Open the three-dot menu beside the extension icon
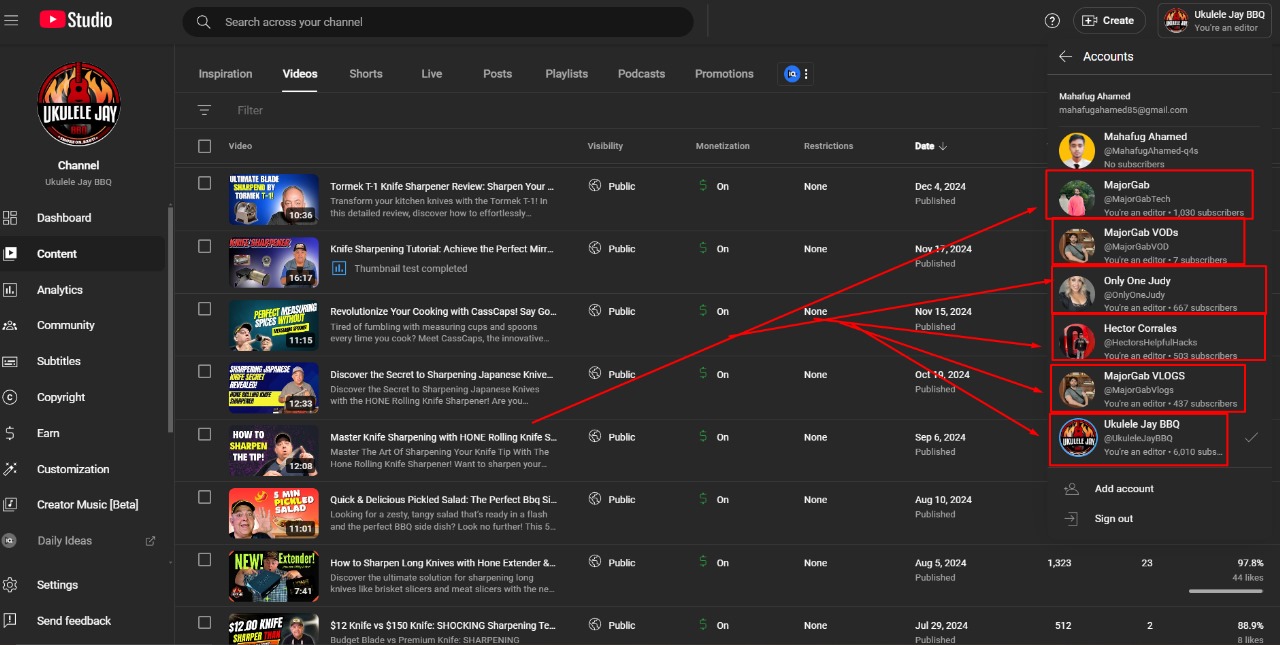The image size is (1280, 645). click(807, 73)
